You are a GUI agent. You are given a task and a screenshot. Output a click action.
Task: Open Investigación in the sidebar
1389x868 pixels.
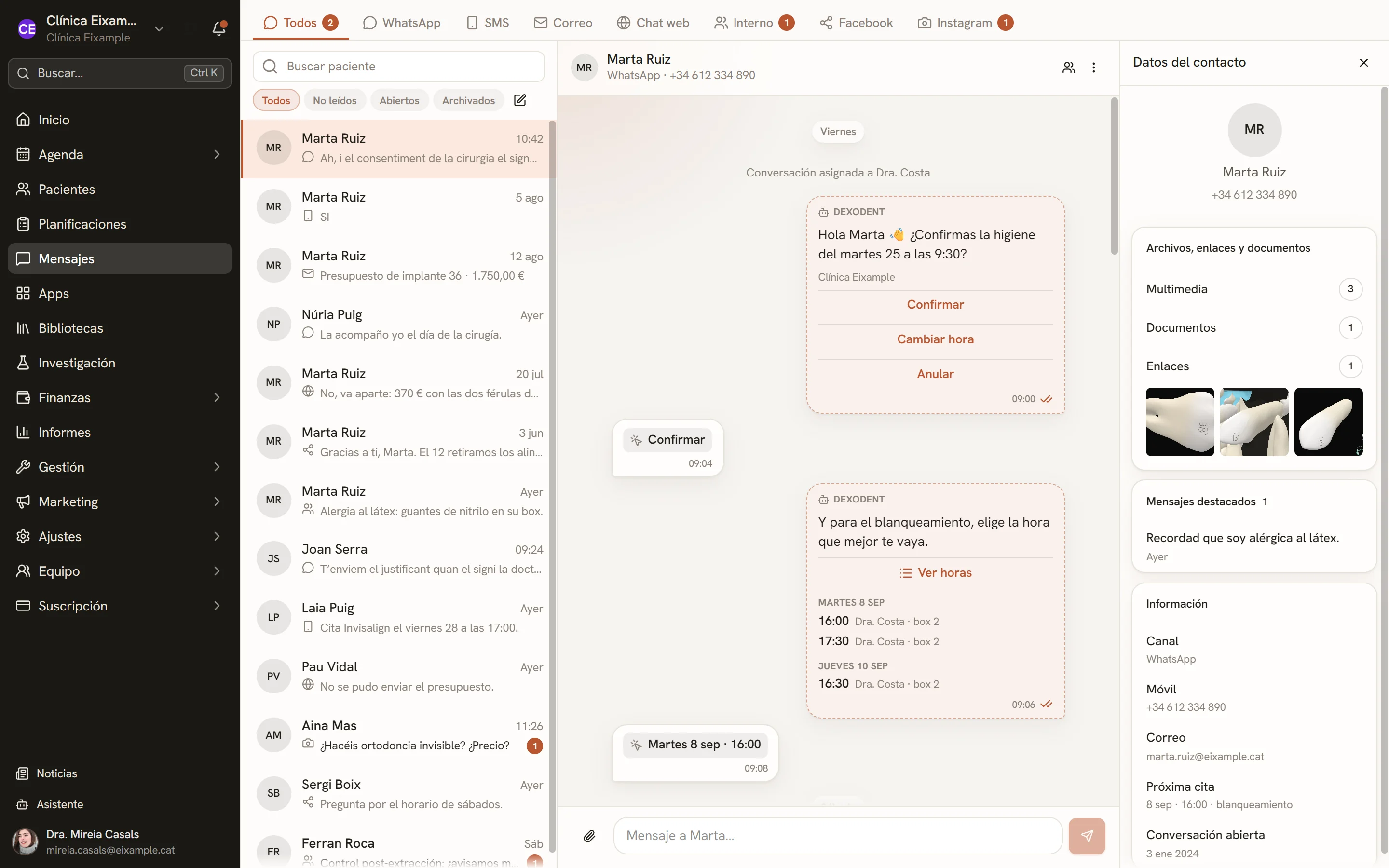(120, 363)
